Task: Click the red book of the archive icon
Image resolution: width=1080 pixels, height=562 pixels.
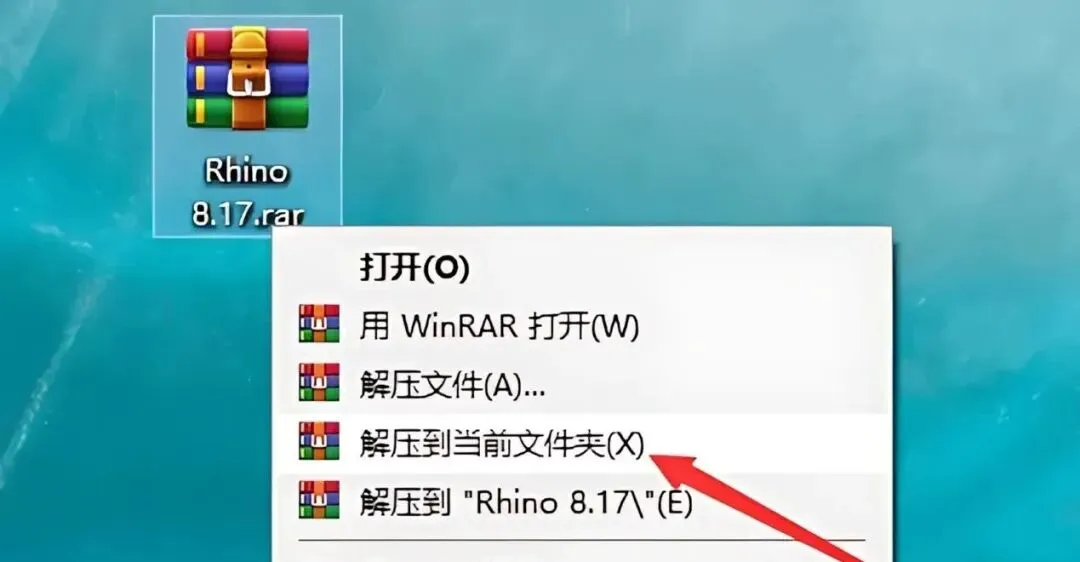Action: [247, 43]
